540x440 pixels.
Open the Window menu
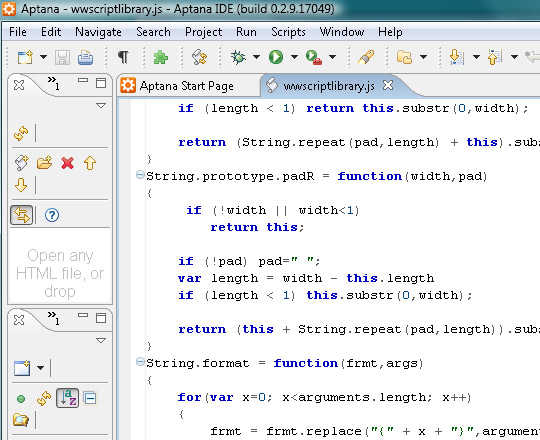(x=342, y=32)
